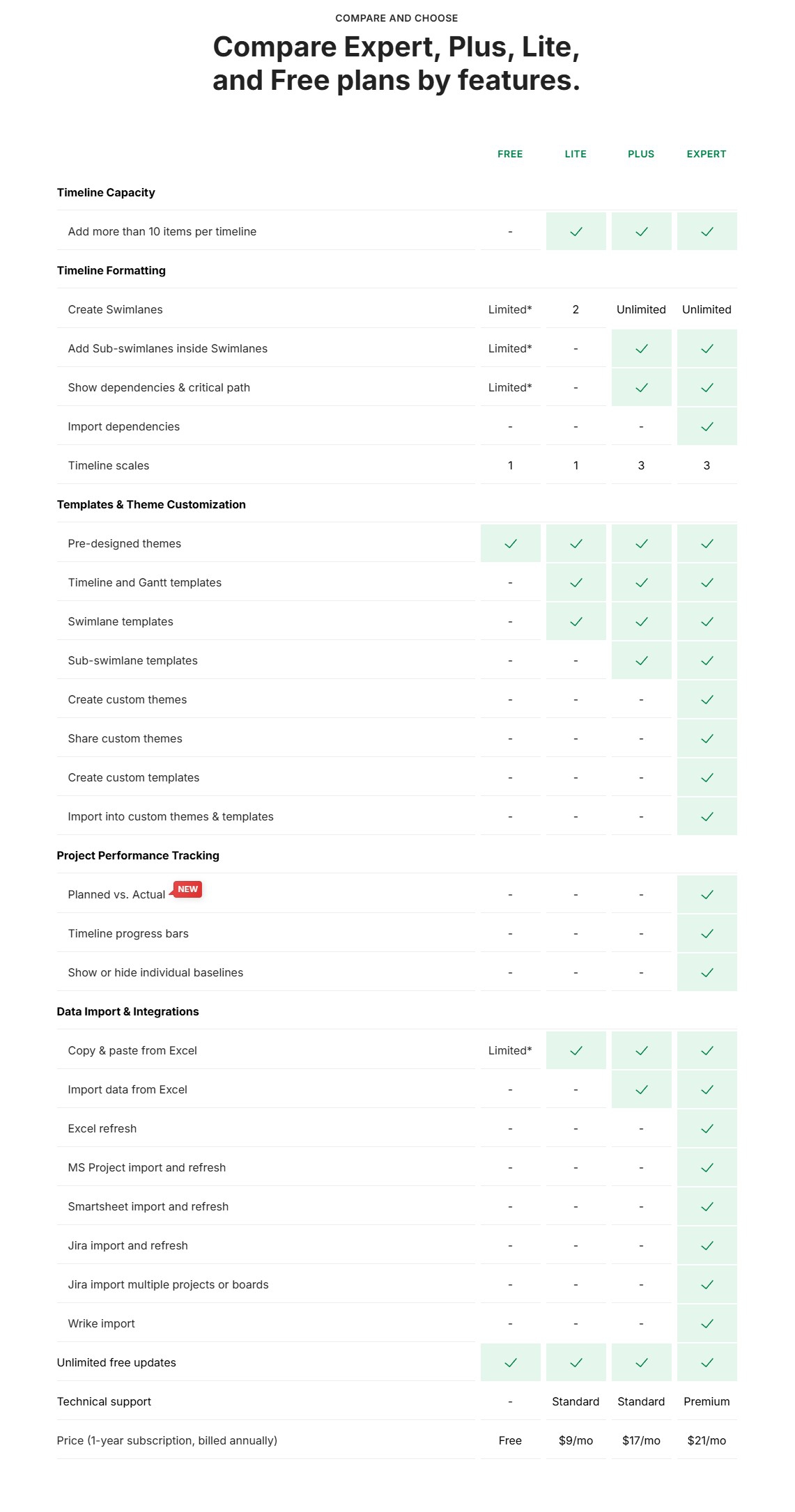
Task: Click the Expert checkmark for Wrike import
Action: coord(707,1324)
